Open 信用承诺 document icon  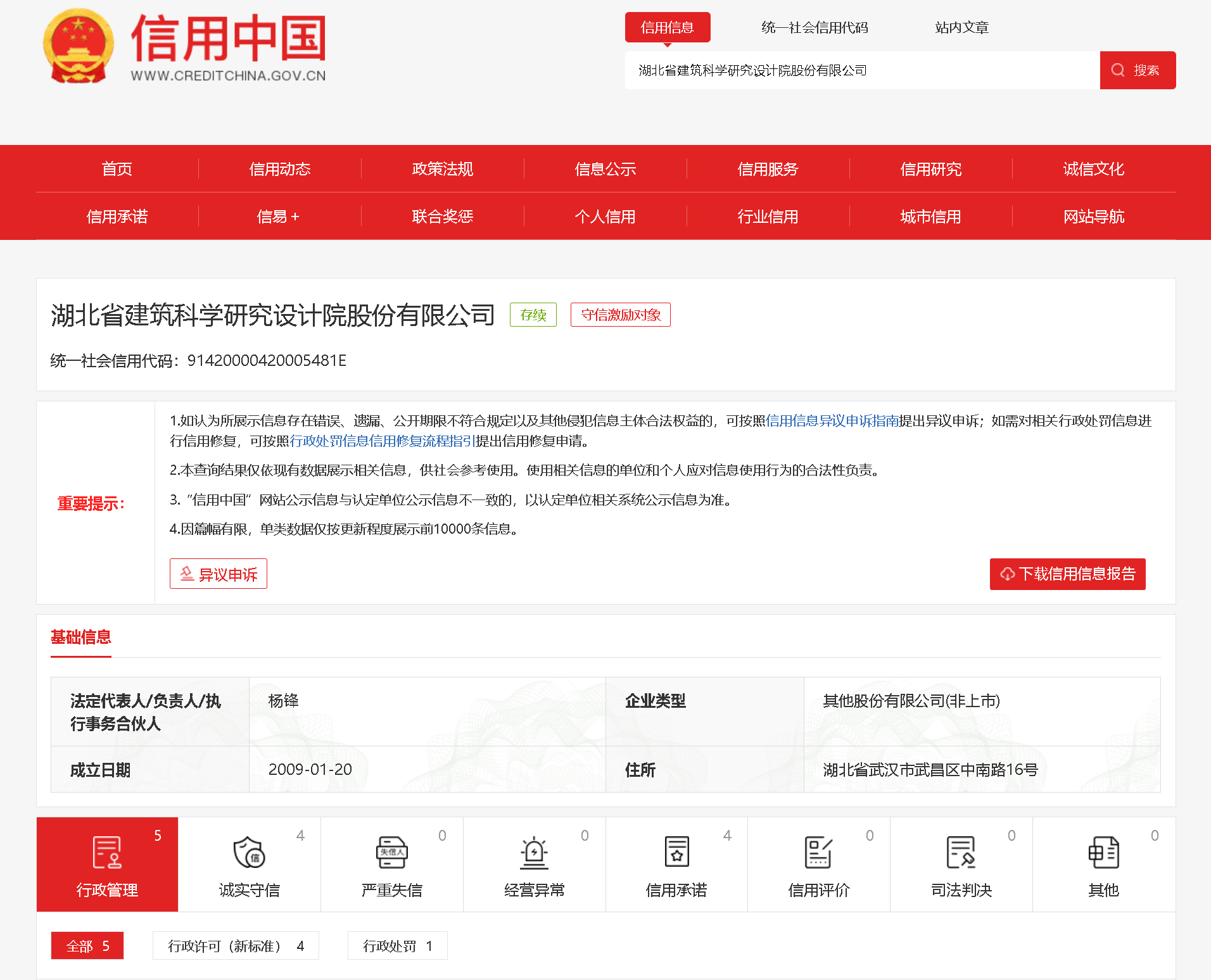676,852
